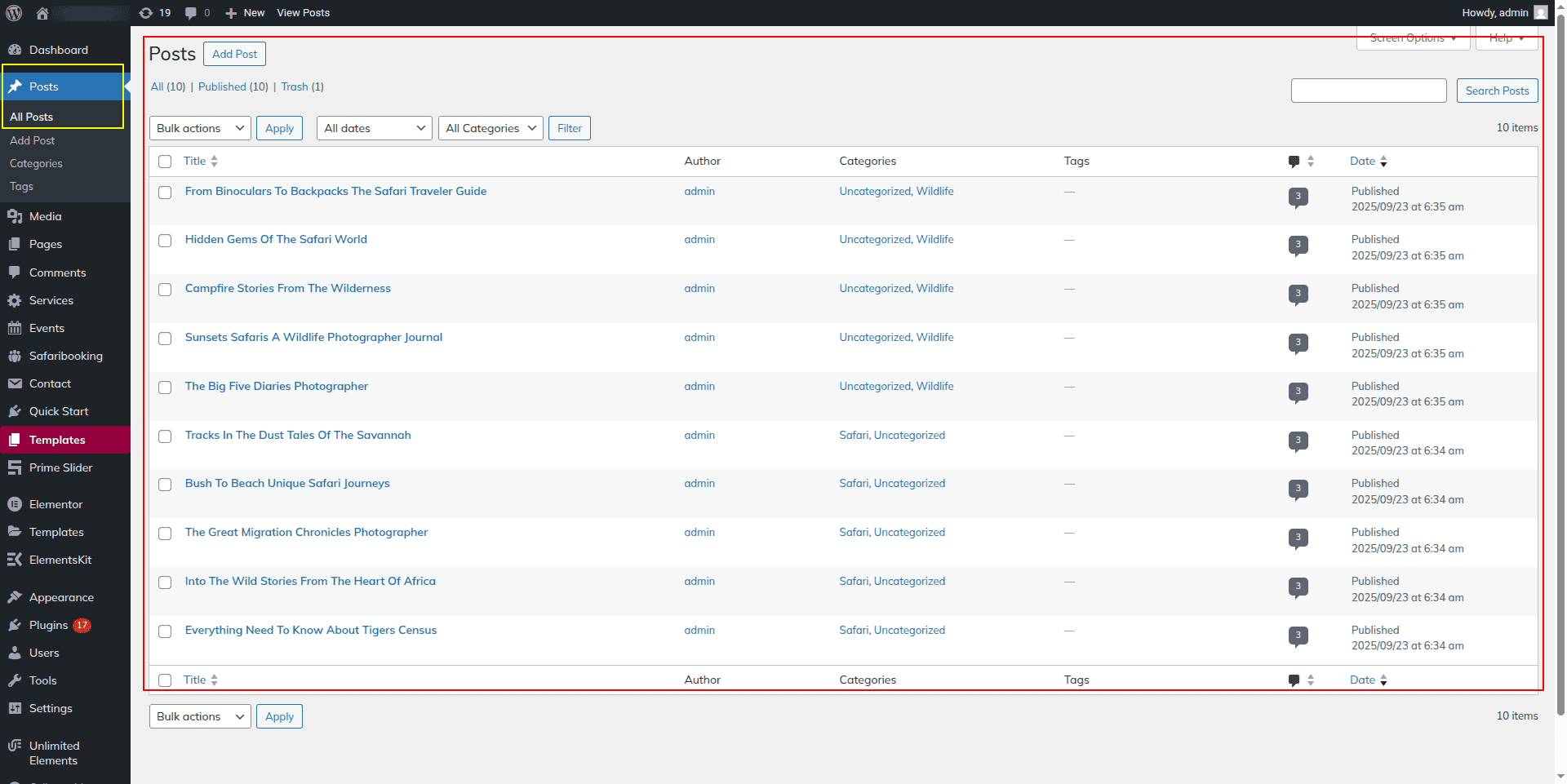Image resolution: width=1567 pixels, height=784 pixels.
Task: Check the select-all checkbox in table header
Action: coord(165,162)
